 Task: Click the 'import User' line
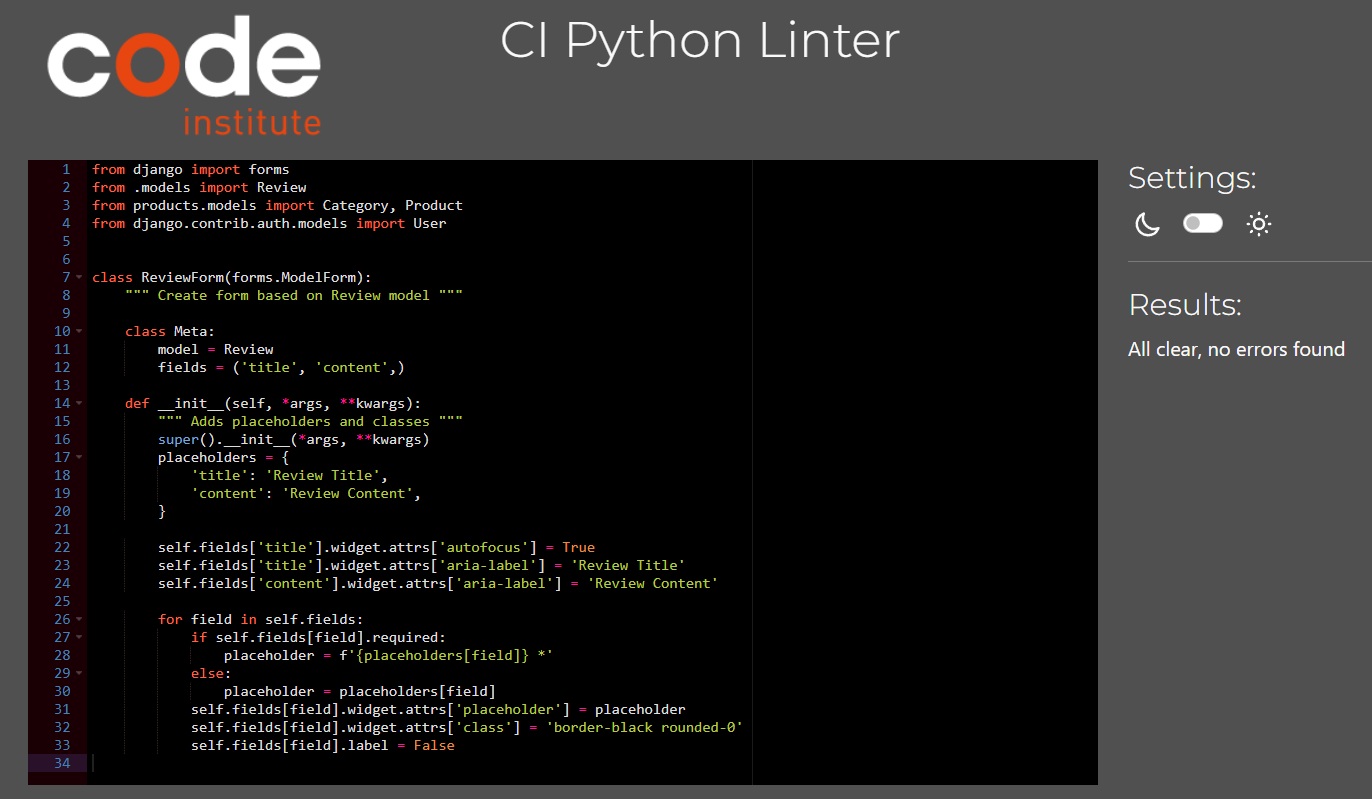[269, 223]
